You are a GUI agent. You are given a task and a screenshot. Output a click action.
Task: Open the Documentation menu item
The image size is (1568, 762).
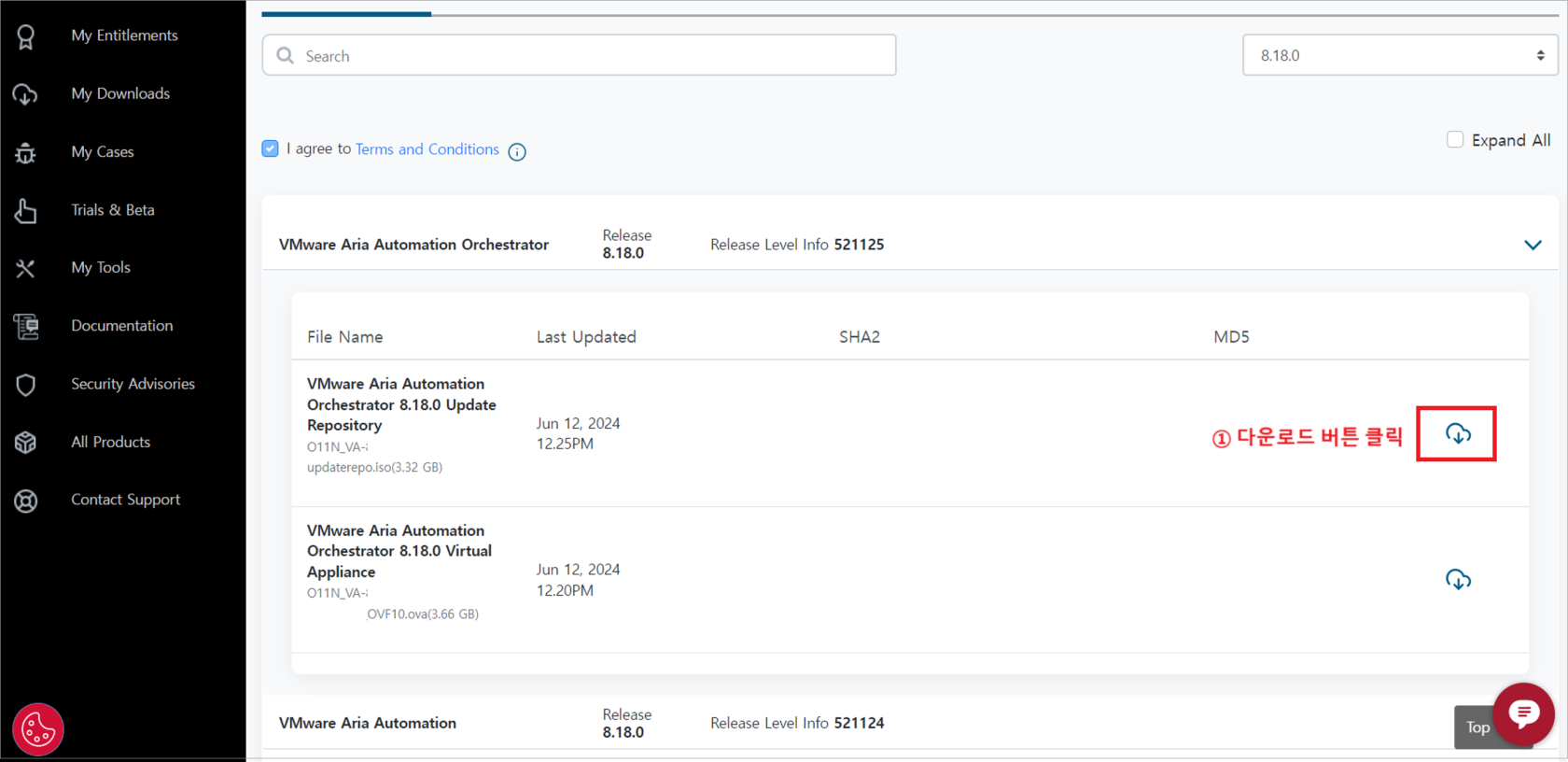122,326
